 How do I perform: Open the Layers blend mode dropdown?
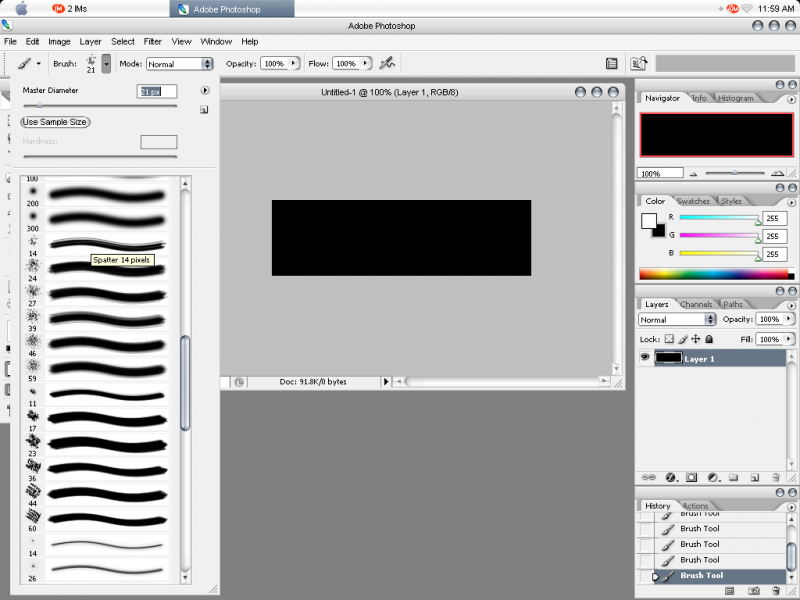point(677,319)
